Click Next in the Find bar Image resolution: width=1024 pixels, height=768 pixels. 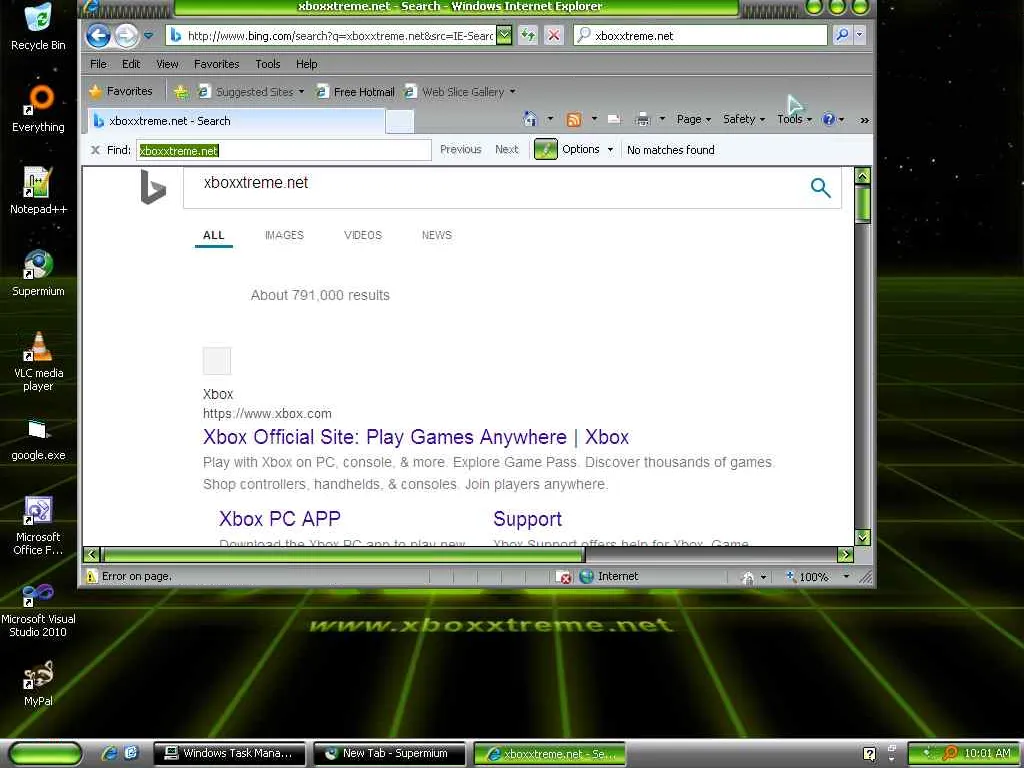click(x=506, y=150)
